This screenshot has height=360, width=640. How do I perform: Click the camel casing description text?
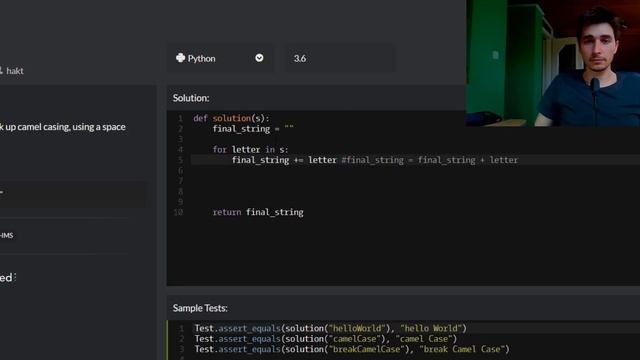(62, 127)
